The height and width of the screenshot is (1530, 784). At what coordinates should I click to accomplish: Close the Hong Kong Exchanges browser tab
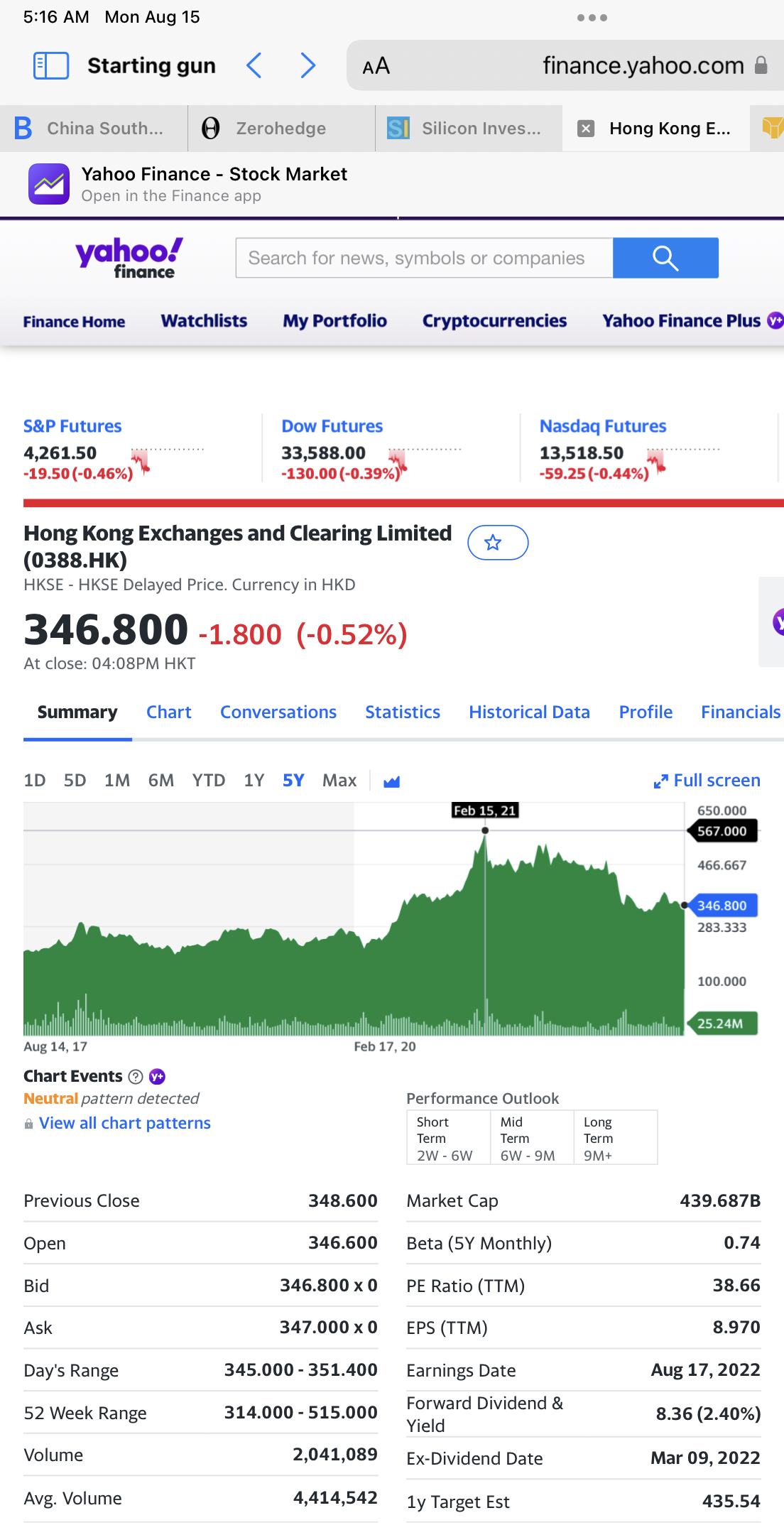586,129
